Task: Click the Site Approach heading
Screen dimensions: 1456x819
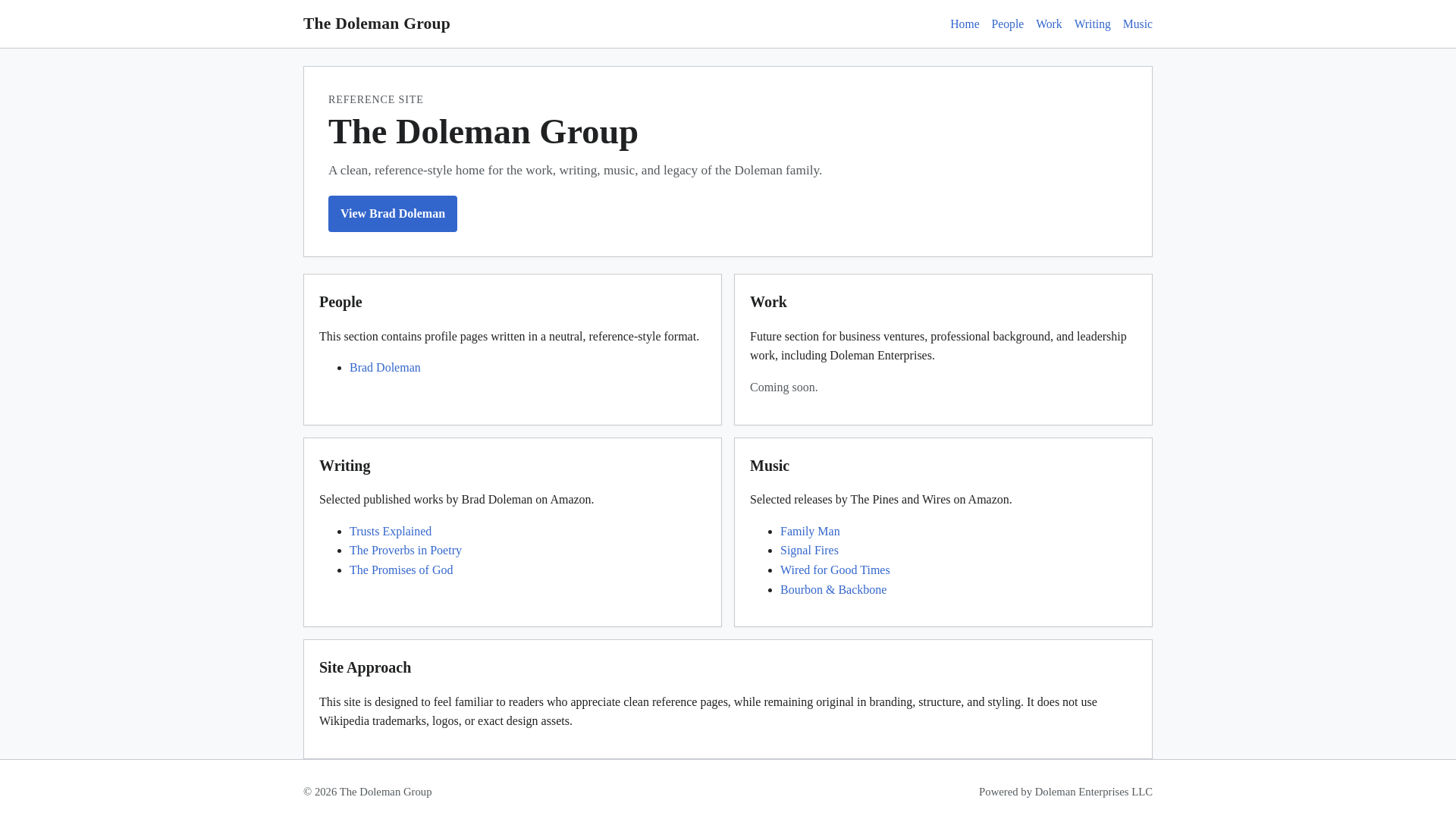Action: click(x=366, y=667)
